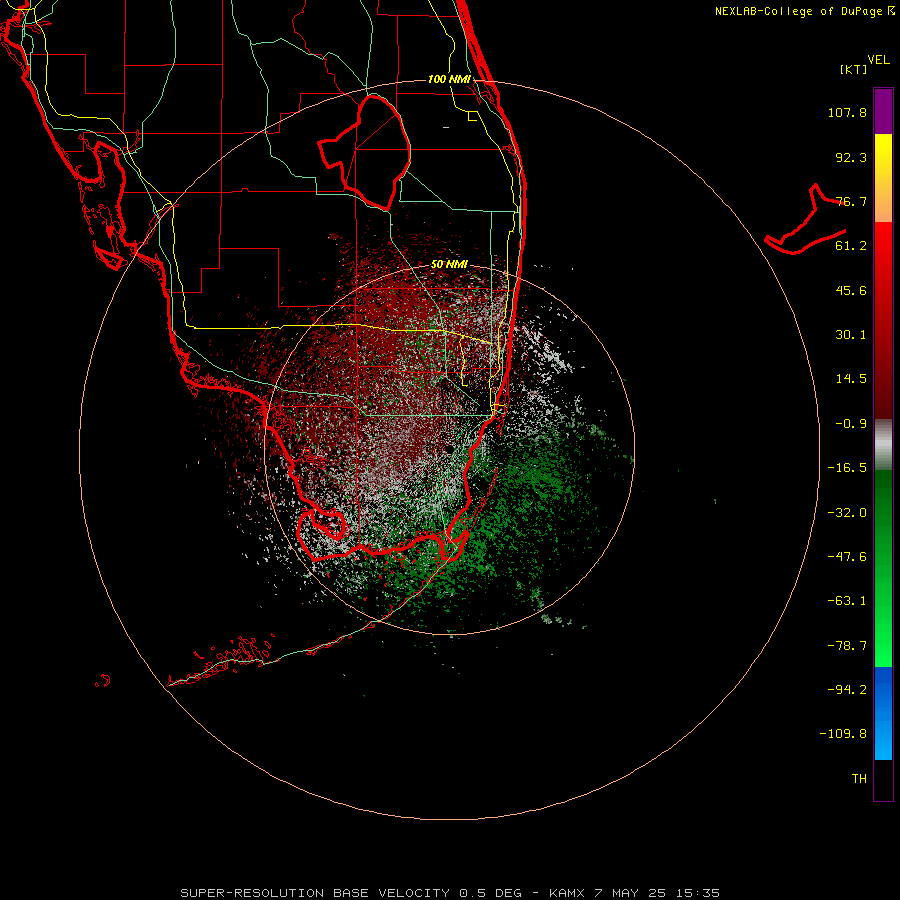Click the 61.2 velocity scale value
This screenshot has width=900, height=900.
(x=851, y=246)
